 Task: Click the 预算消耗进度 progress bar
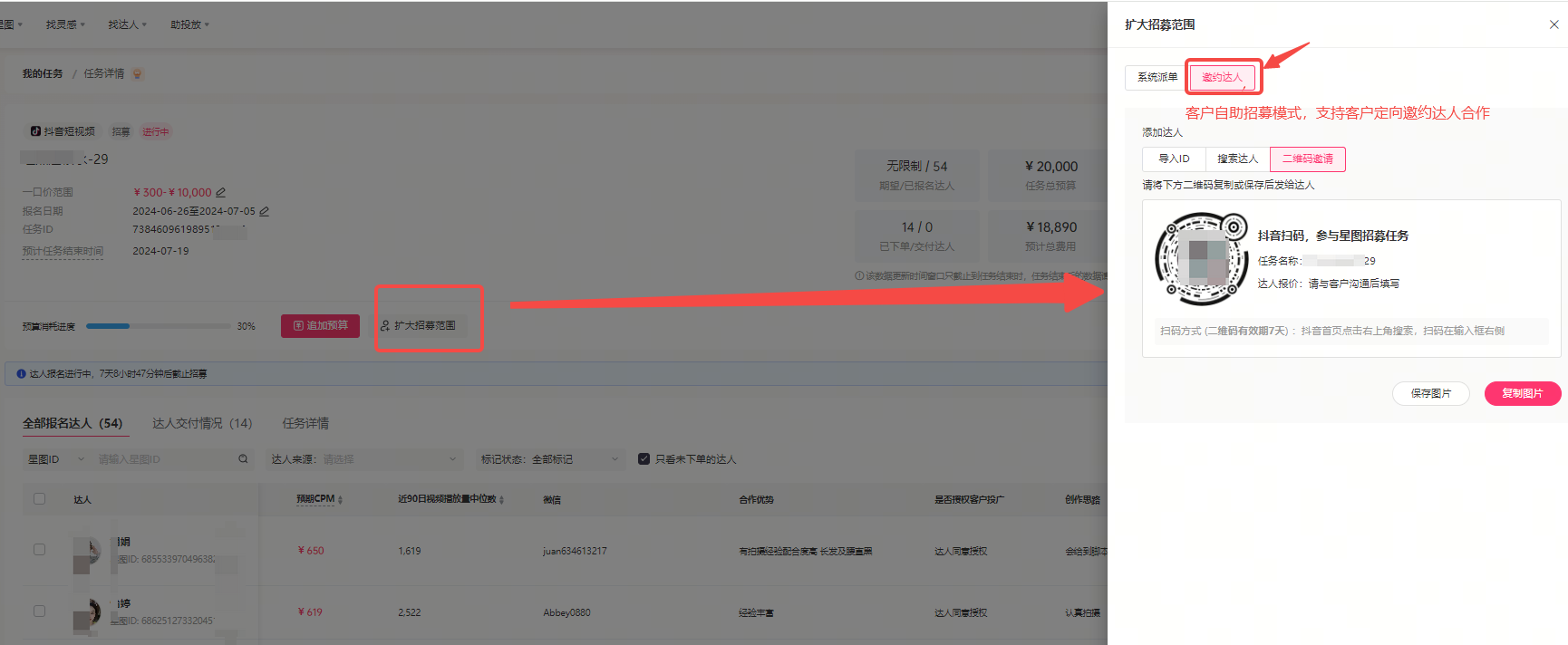coord(159,326)
